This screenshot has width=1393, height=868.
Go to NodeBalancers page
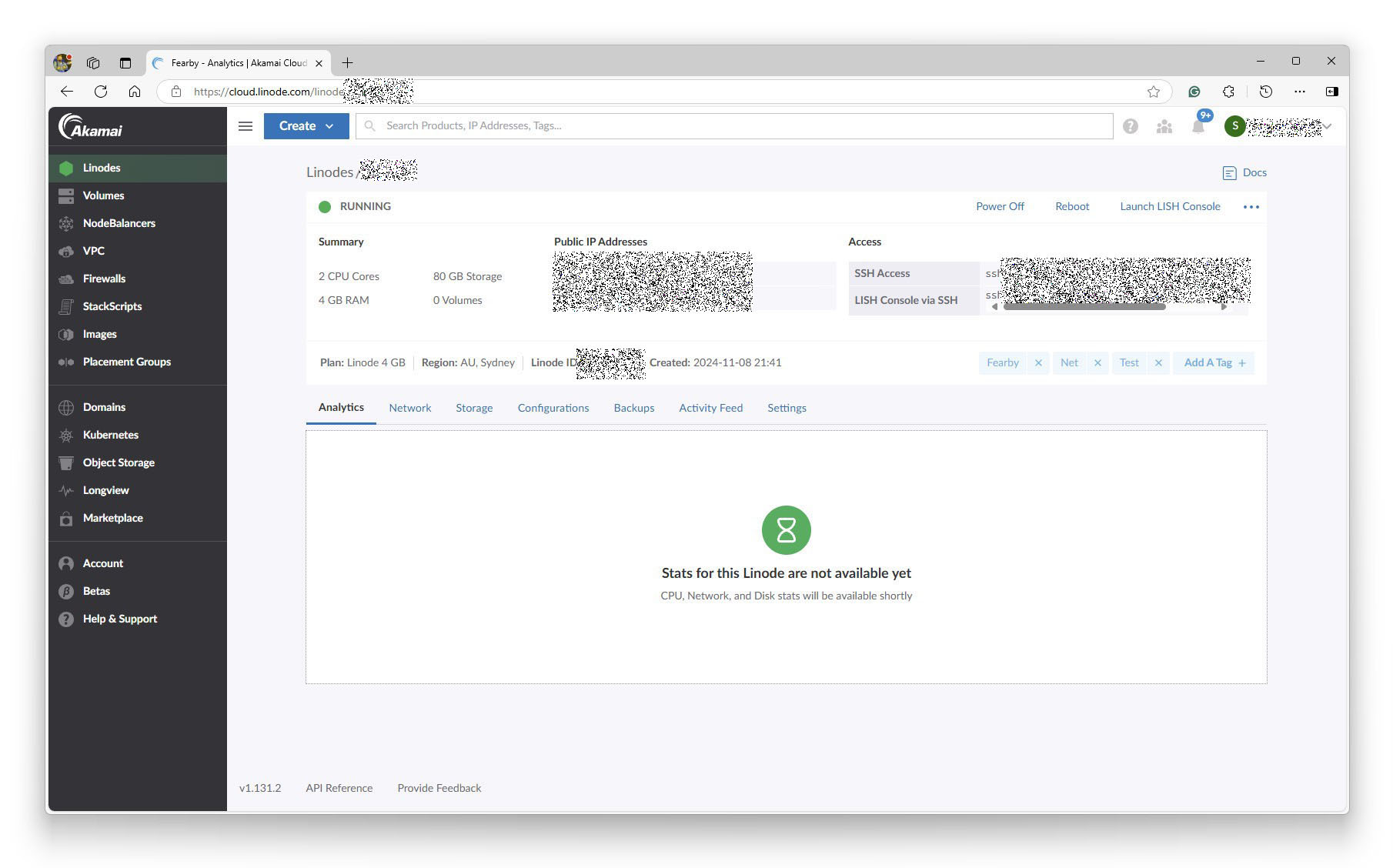point(137,223)
